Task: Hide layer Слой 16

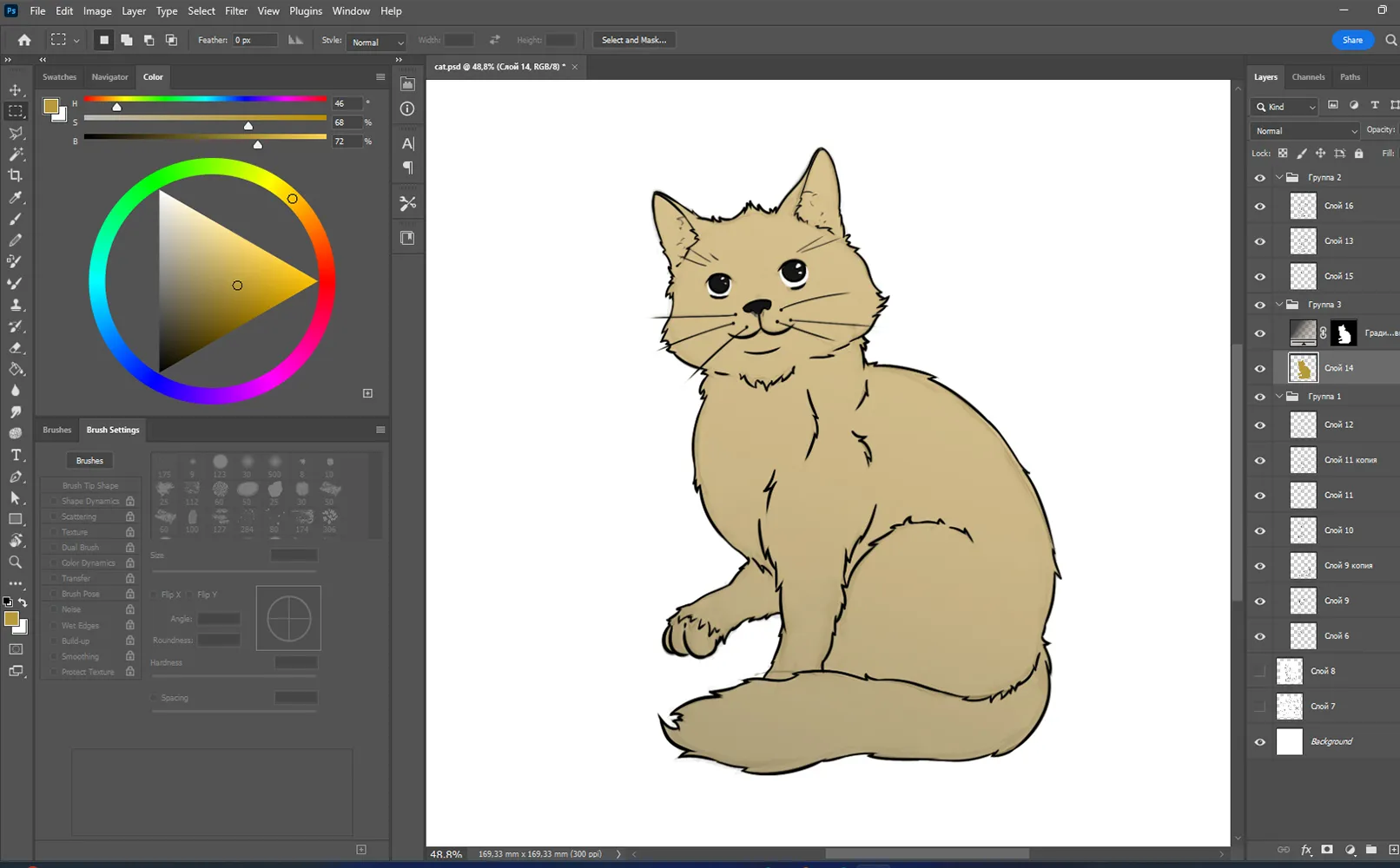Action: tap(1260, 207)
